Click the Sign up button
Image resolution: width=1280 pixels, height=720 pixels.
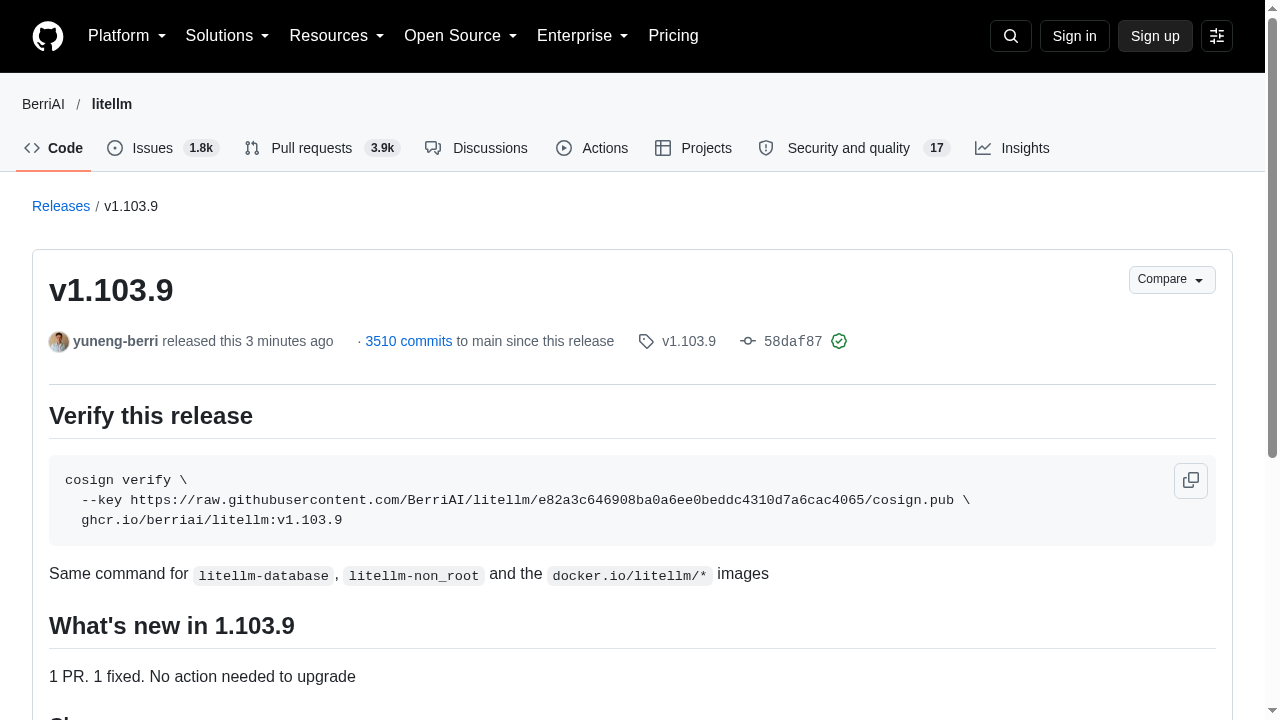1155,36
